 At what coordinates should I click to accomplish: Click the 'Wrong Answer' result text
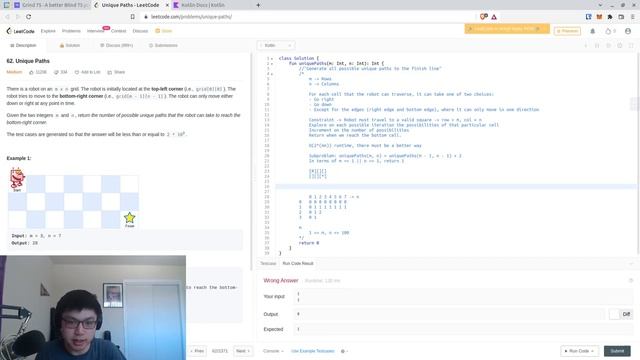pyautogui.click(x=281, y=281)
